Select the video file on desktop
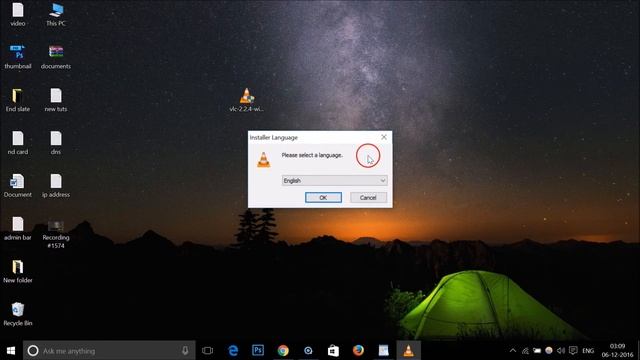This screenshot has width=640, height=360. click(18, 15)
